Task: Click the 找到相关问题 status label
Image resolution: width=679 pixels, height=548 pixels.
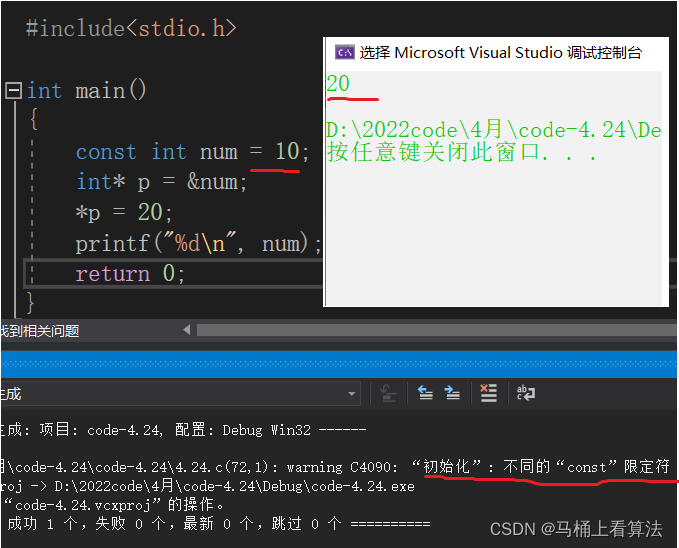Action: (x=40, y=330)
